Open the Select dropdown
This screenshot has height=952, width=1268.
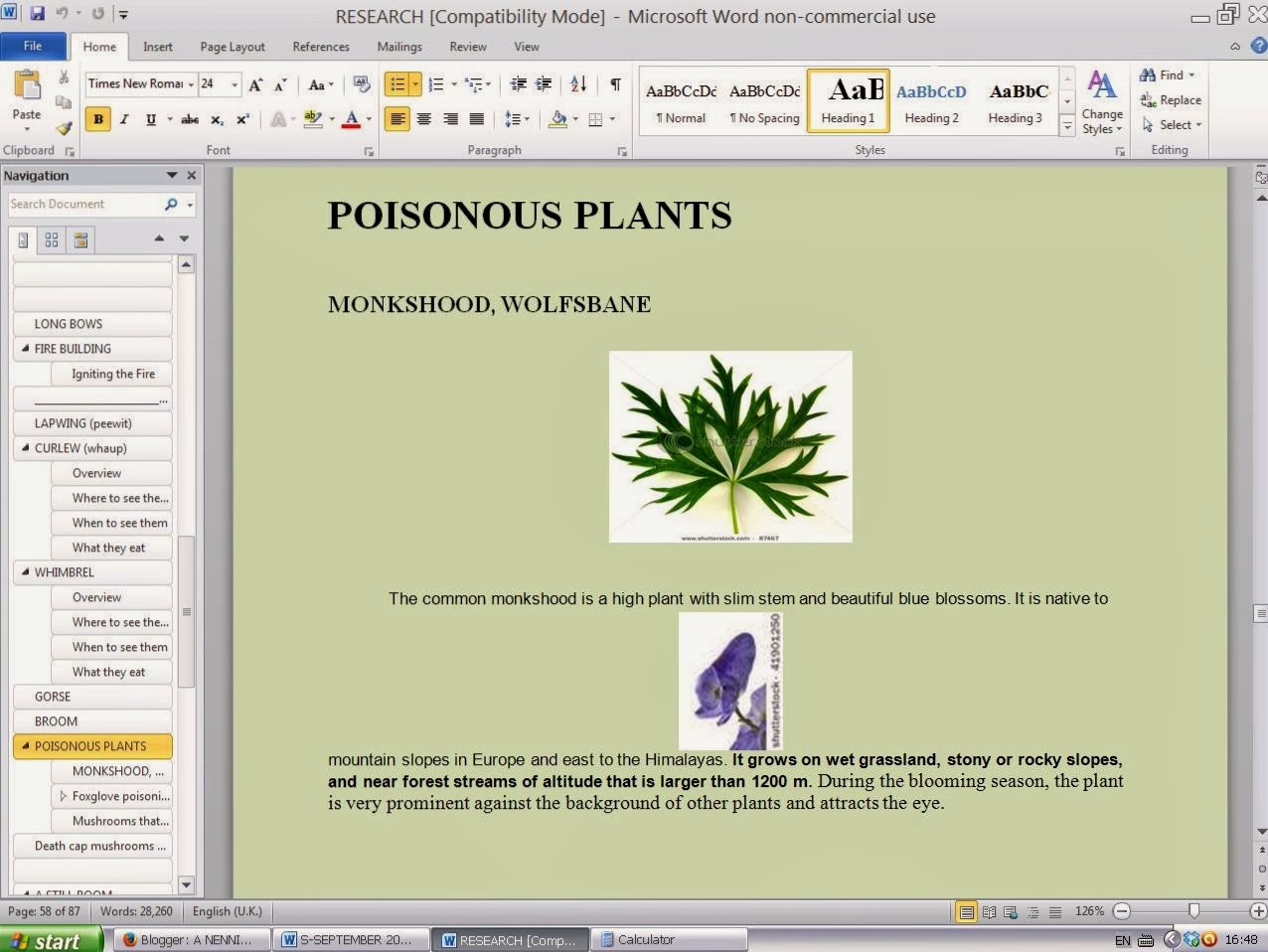(x=1172, y=125)
